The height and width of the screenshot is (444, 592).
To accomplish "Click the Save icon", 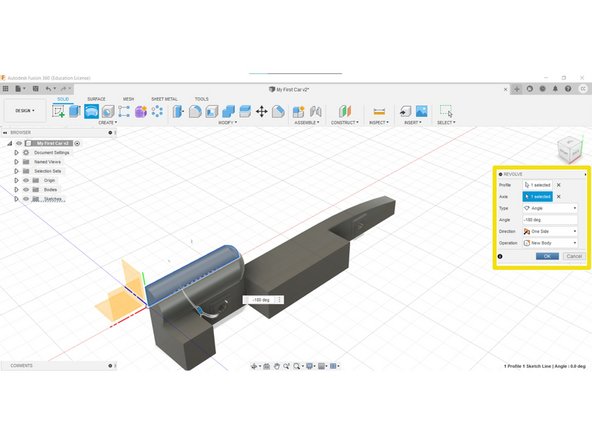I will click(x=35, y=89).
